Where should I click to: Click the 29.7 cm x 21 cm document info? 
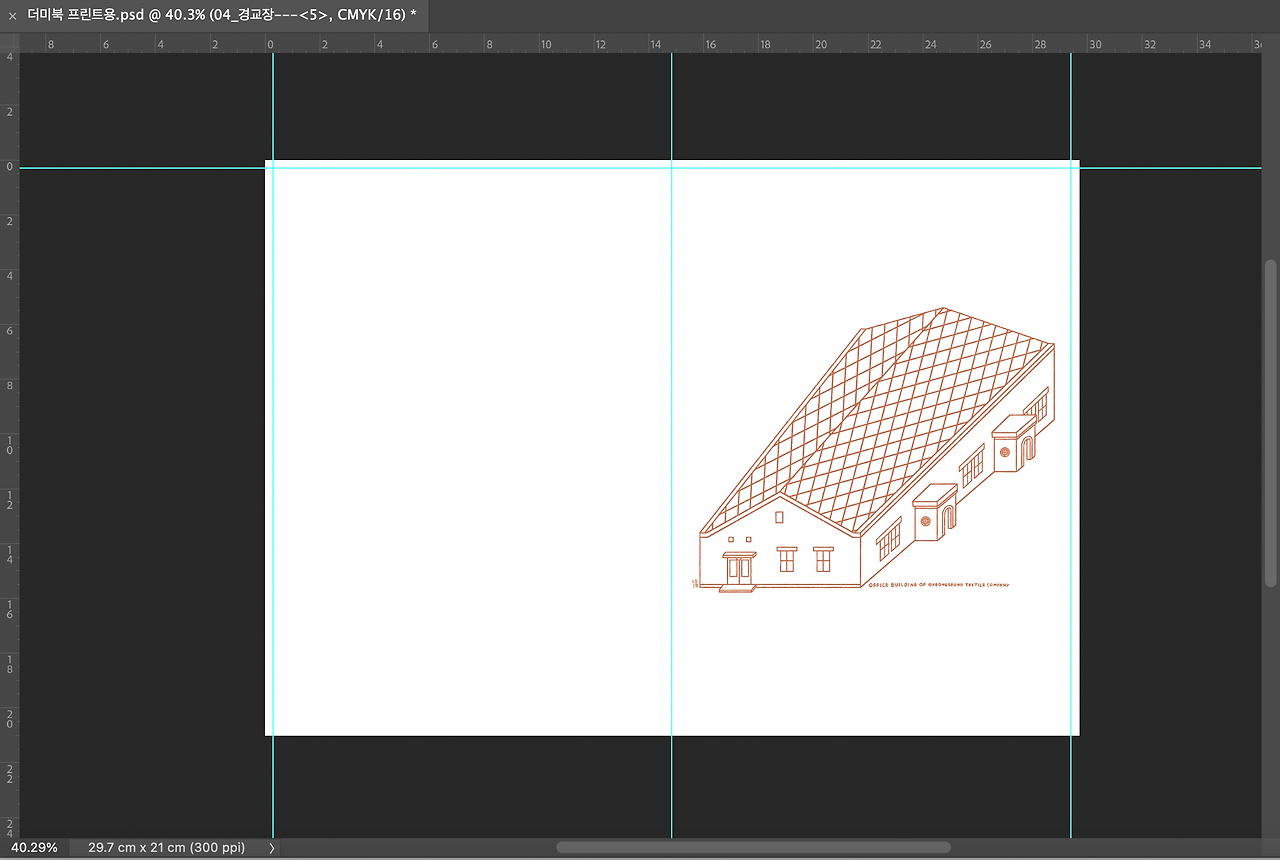166,847
